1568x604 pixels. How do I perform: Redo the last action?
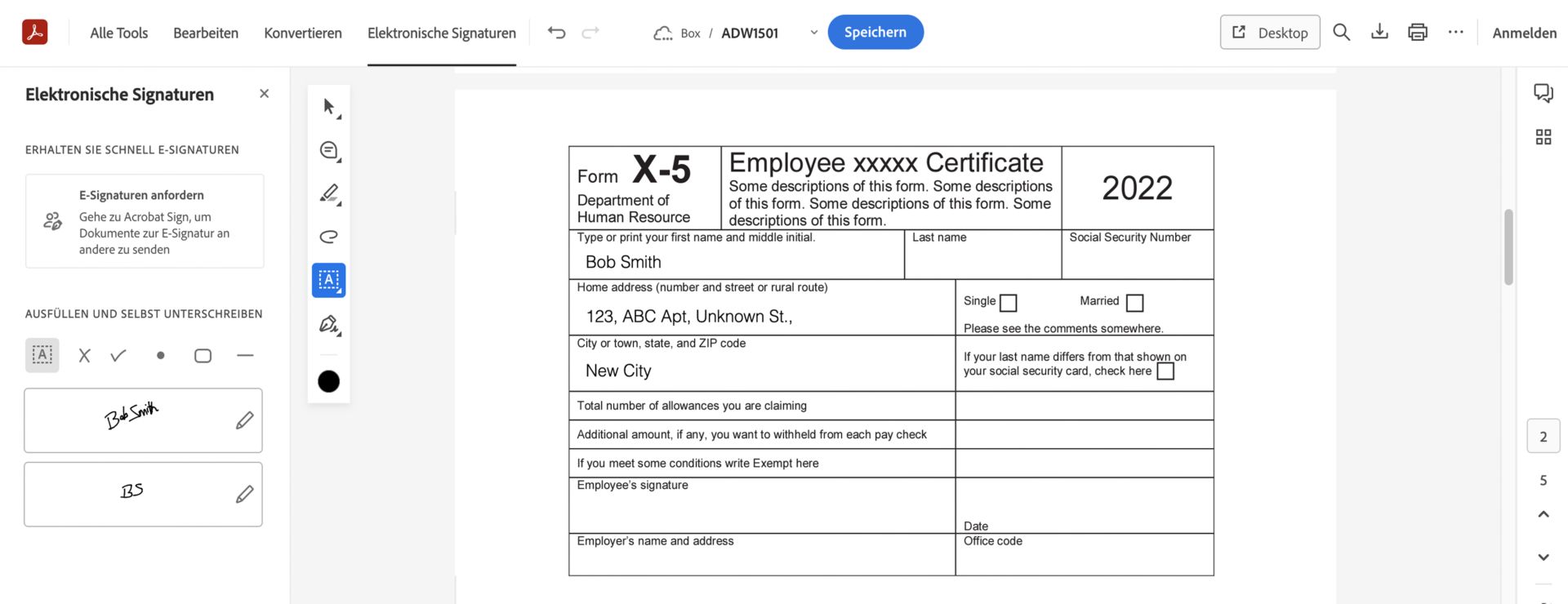click(590, 33)
